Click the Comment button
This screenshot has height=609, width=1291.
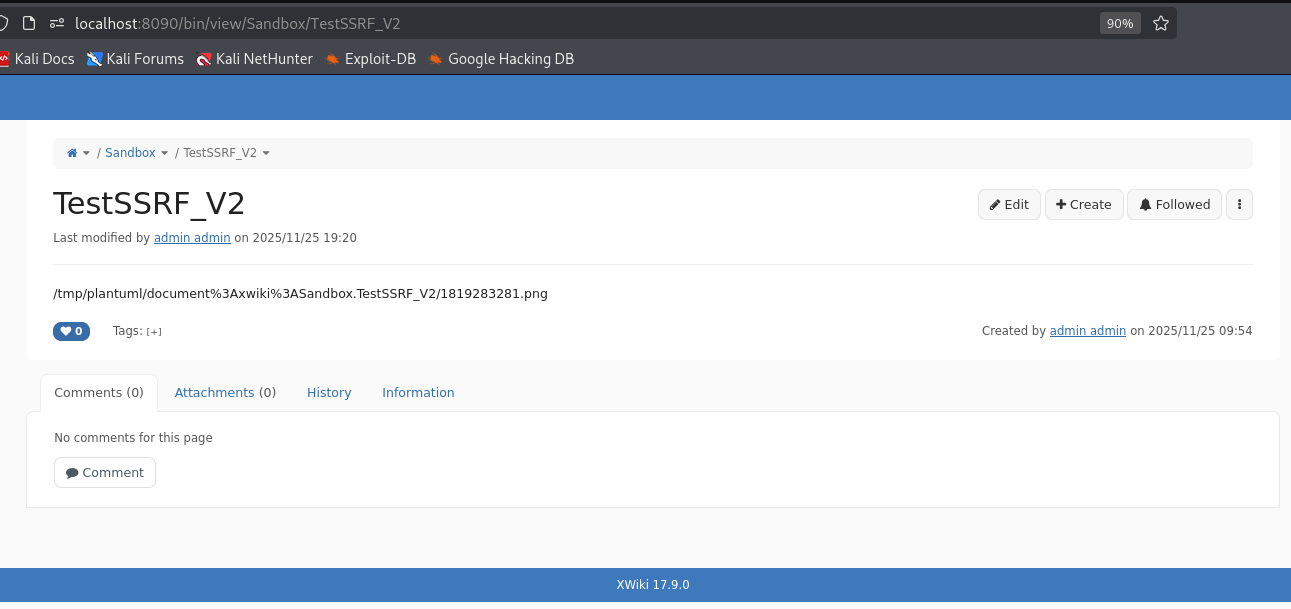(x=105, y=473)
